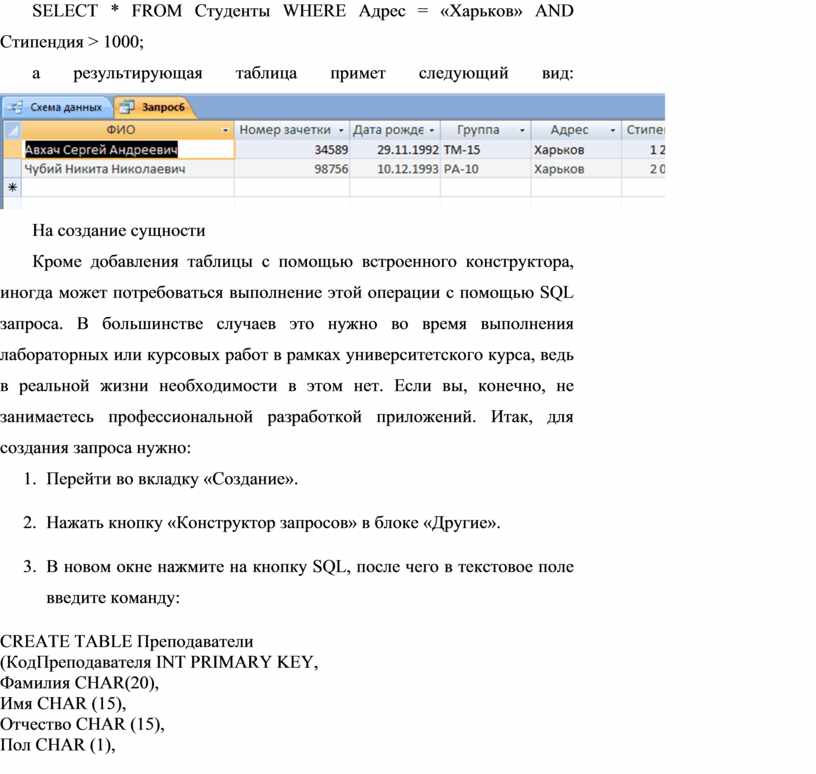Click Харьков in the Авхач row
This screenshot has width=816, height=774.
[576, 149]
